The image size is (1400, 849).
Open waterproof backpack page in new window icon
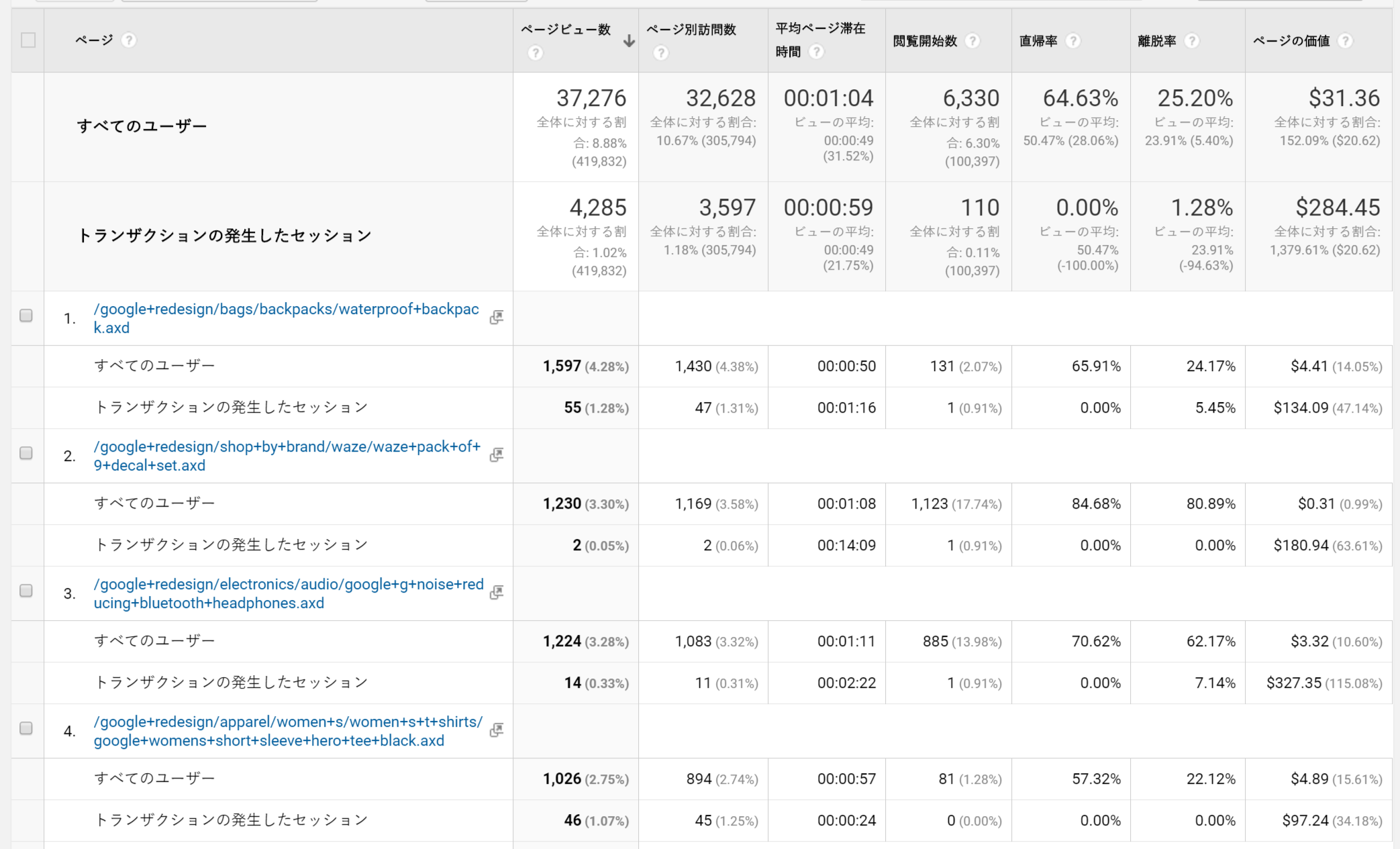[x=497, y=317]
